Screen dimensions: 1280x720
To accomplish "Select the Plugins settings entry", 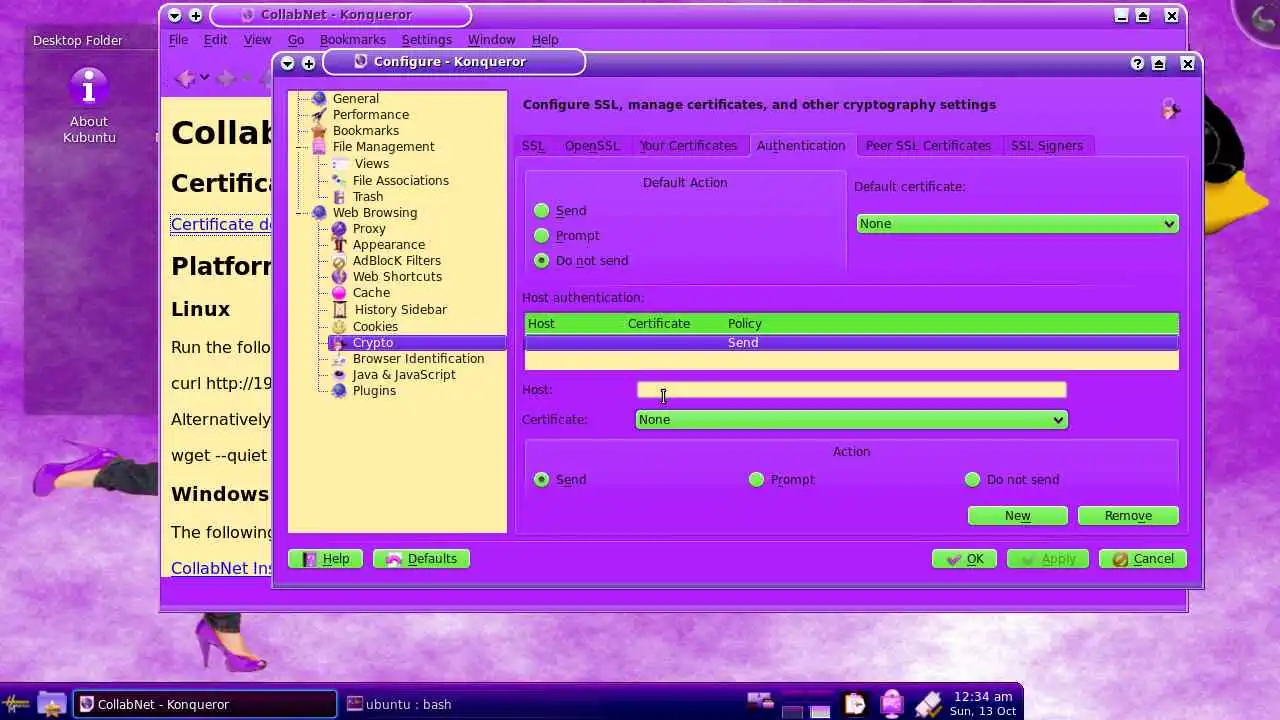I will click(x=374, y=390).
